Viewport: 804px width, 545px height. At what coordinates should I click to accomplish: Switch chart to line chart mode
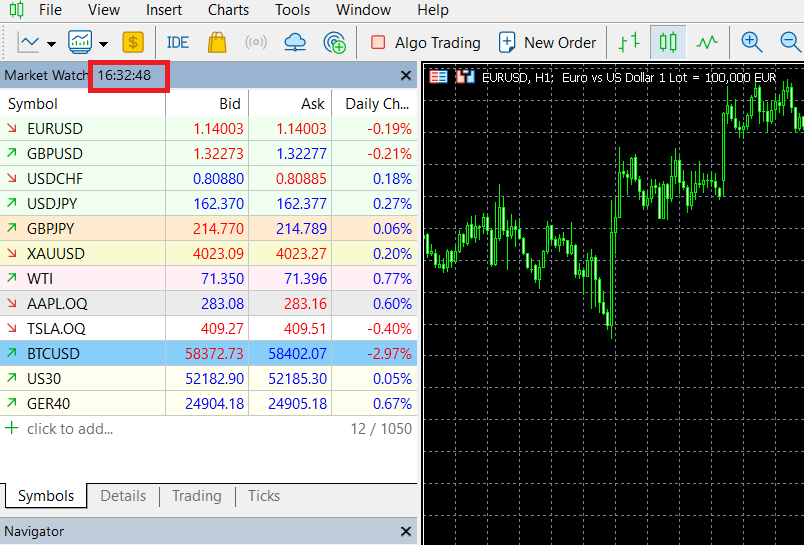tap(707, 42)
